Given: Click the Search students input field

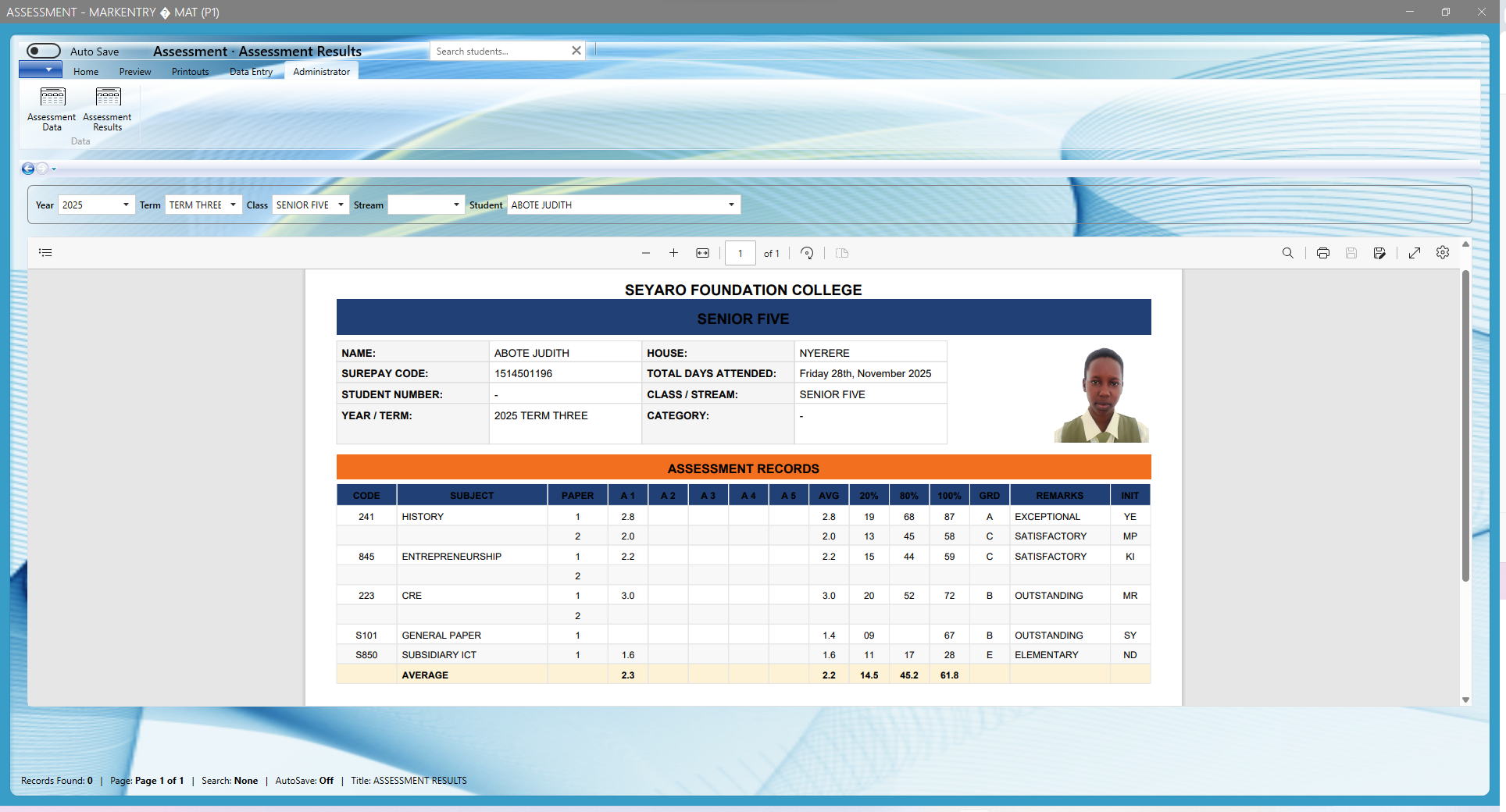Looking at the screenshot, I should pos(500,52).
